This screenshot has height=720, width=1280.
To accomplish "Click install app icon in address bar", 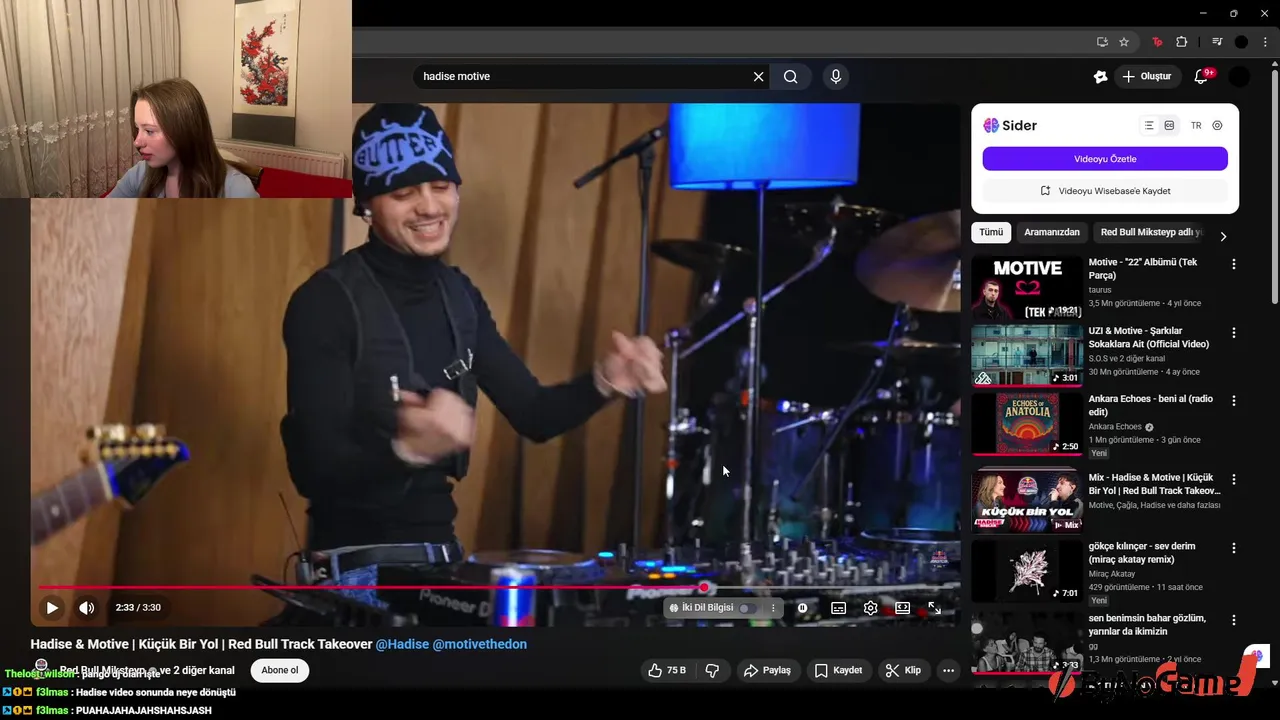I will click(1102, 42).
